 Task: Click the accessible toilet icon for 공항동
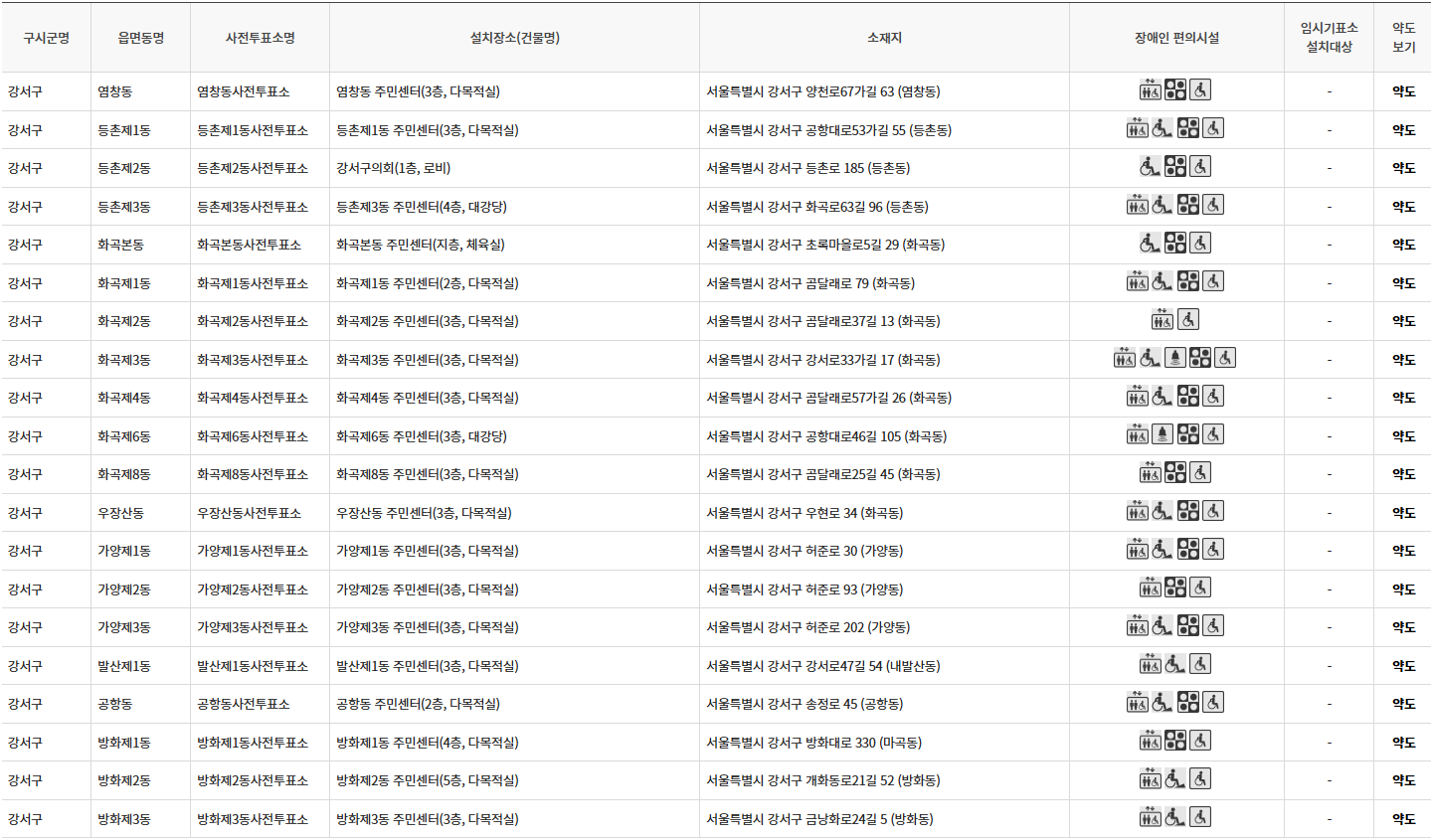[x=1213, y=703]
